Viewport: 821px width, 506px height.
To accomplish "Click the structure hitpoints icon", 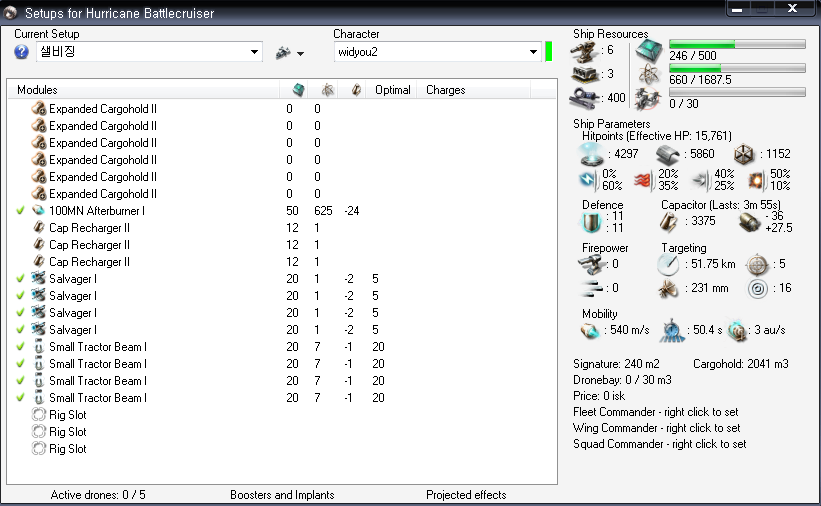I will [x=743, y=154].
